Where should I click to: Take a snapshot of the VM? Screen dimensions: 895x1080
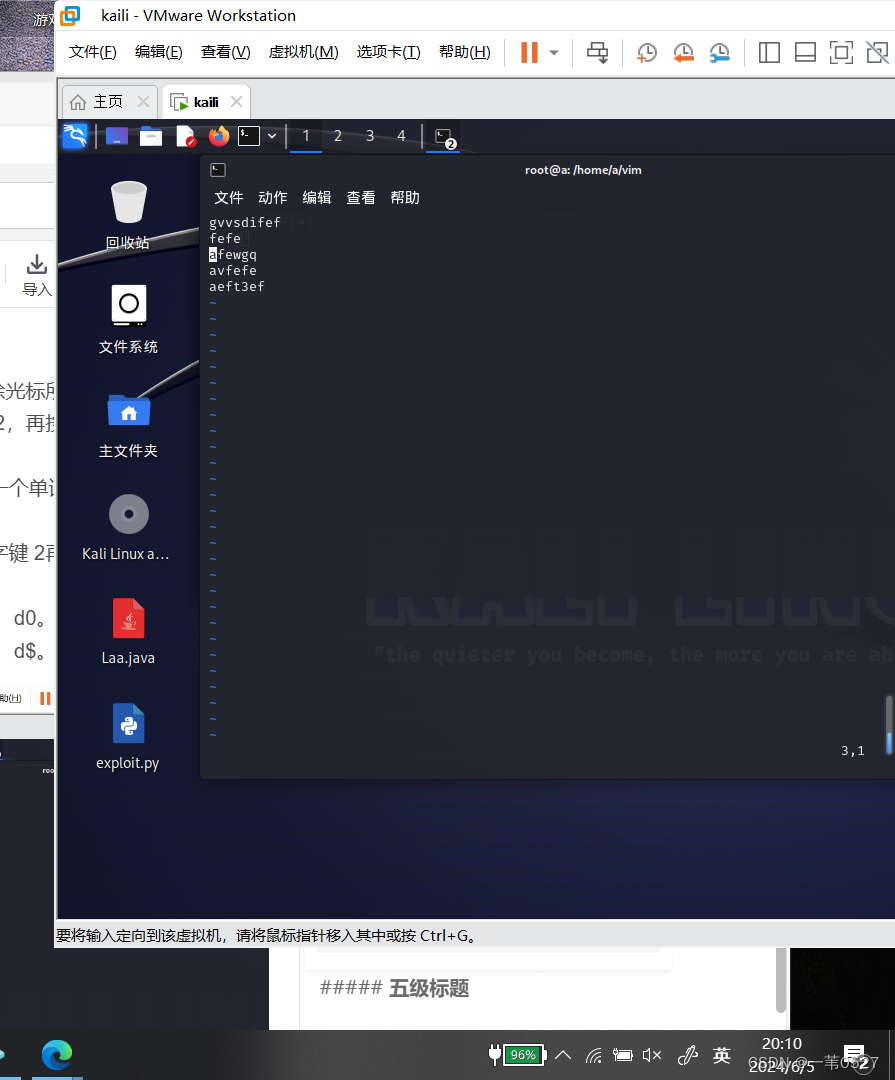click(x=646, y=52)
